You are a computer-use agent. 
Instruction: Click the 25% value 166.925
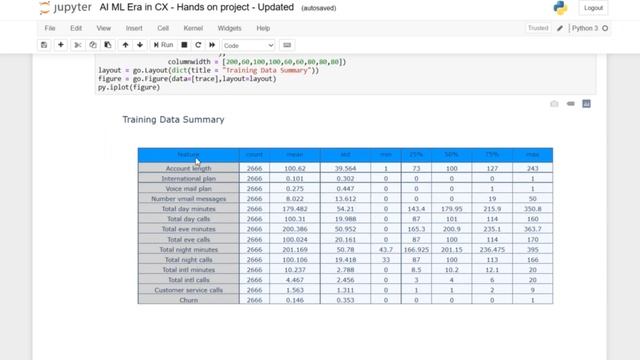click(416, 249)
